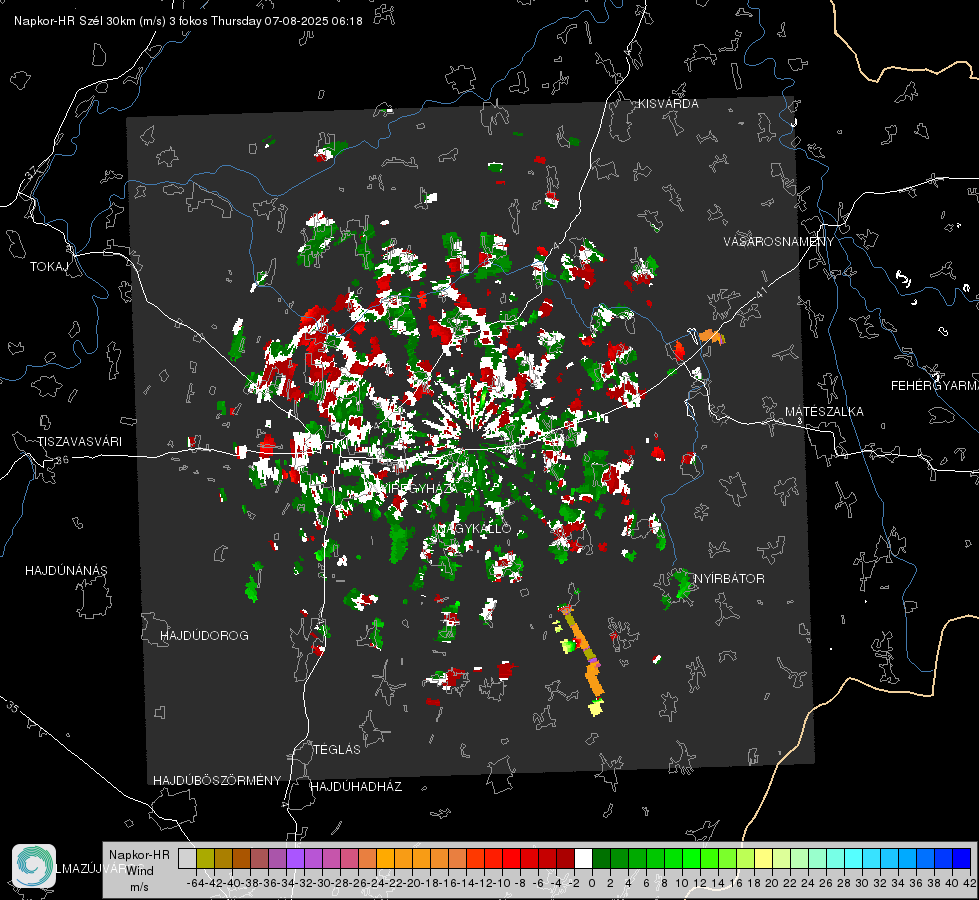Select the TISZAVASVÁRI town label
The image size is (979, 900).
pyautogui.click(x=79, y=442)
